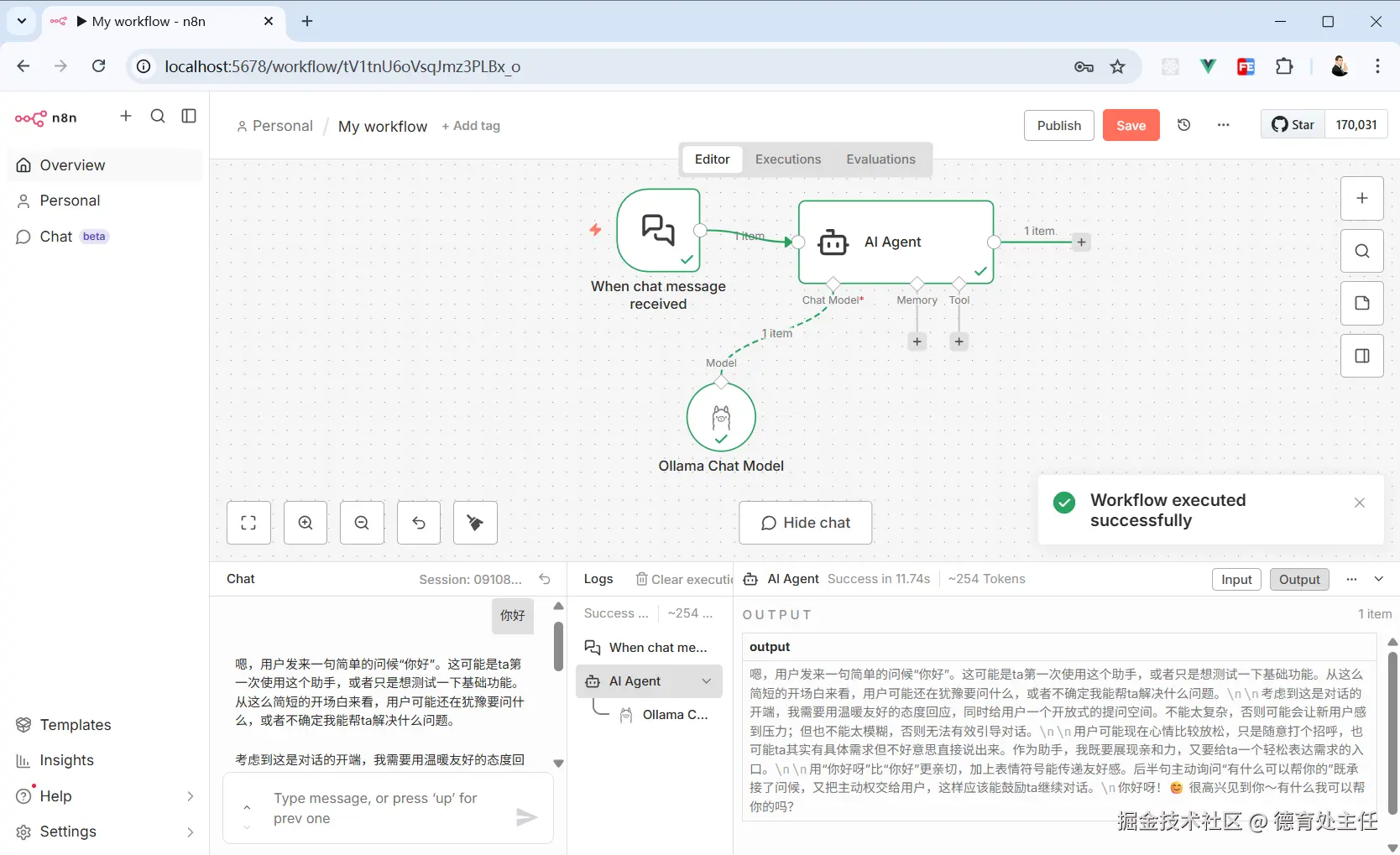
Task: Click the canvas search magnifier button on the right
Action: point(1362,251)
